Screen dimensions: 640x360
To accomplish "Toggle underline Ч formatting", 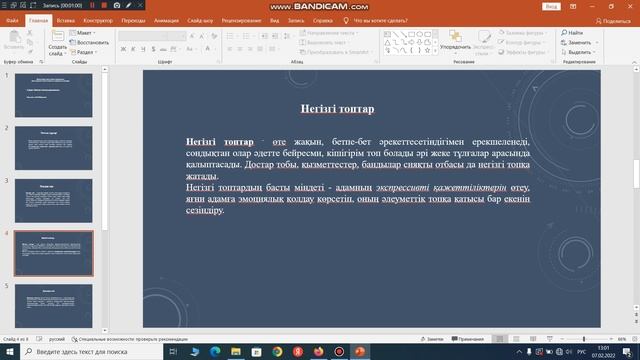I will click(143, 49).
